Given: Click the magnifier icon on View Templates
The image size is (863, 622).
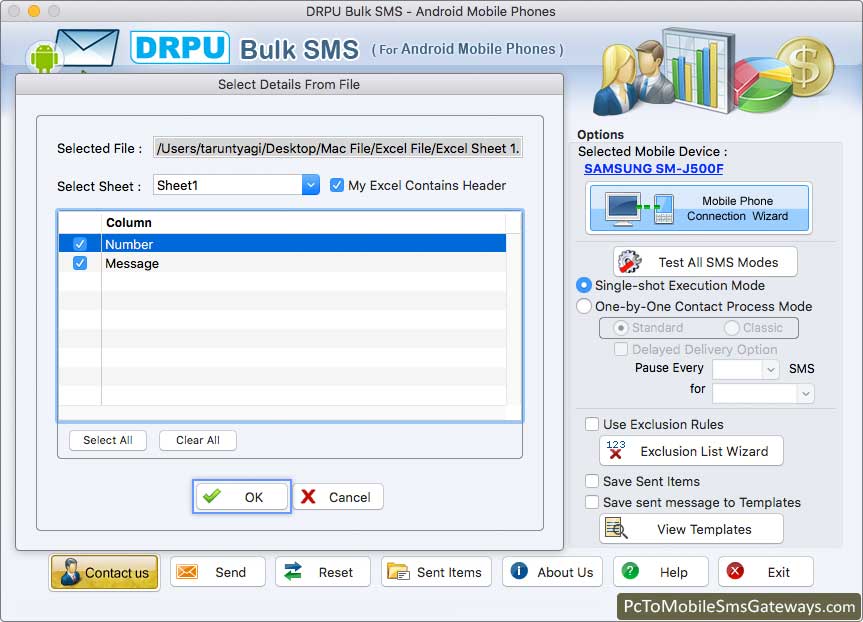Looking at the screenshot, I should coord(615,528).
